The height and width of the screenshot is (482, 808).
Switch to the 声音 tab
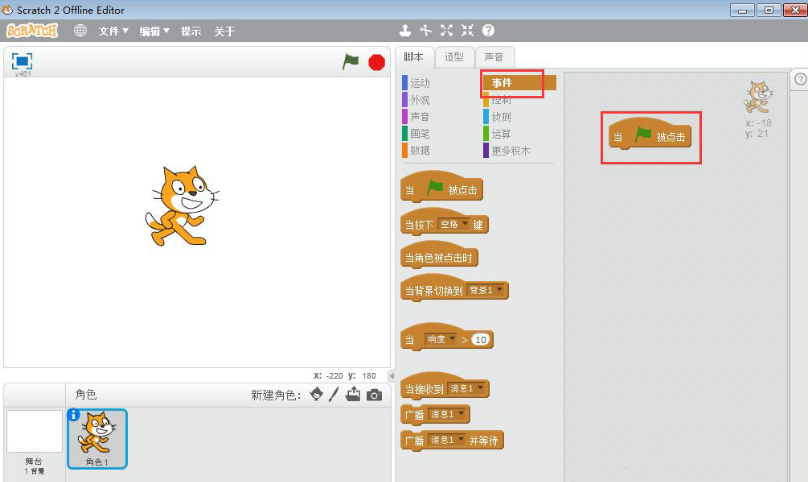point(494,57)
